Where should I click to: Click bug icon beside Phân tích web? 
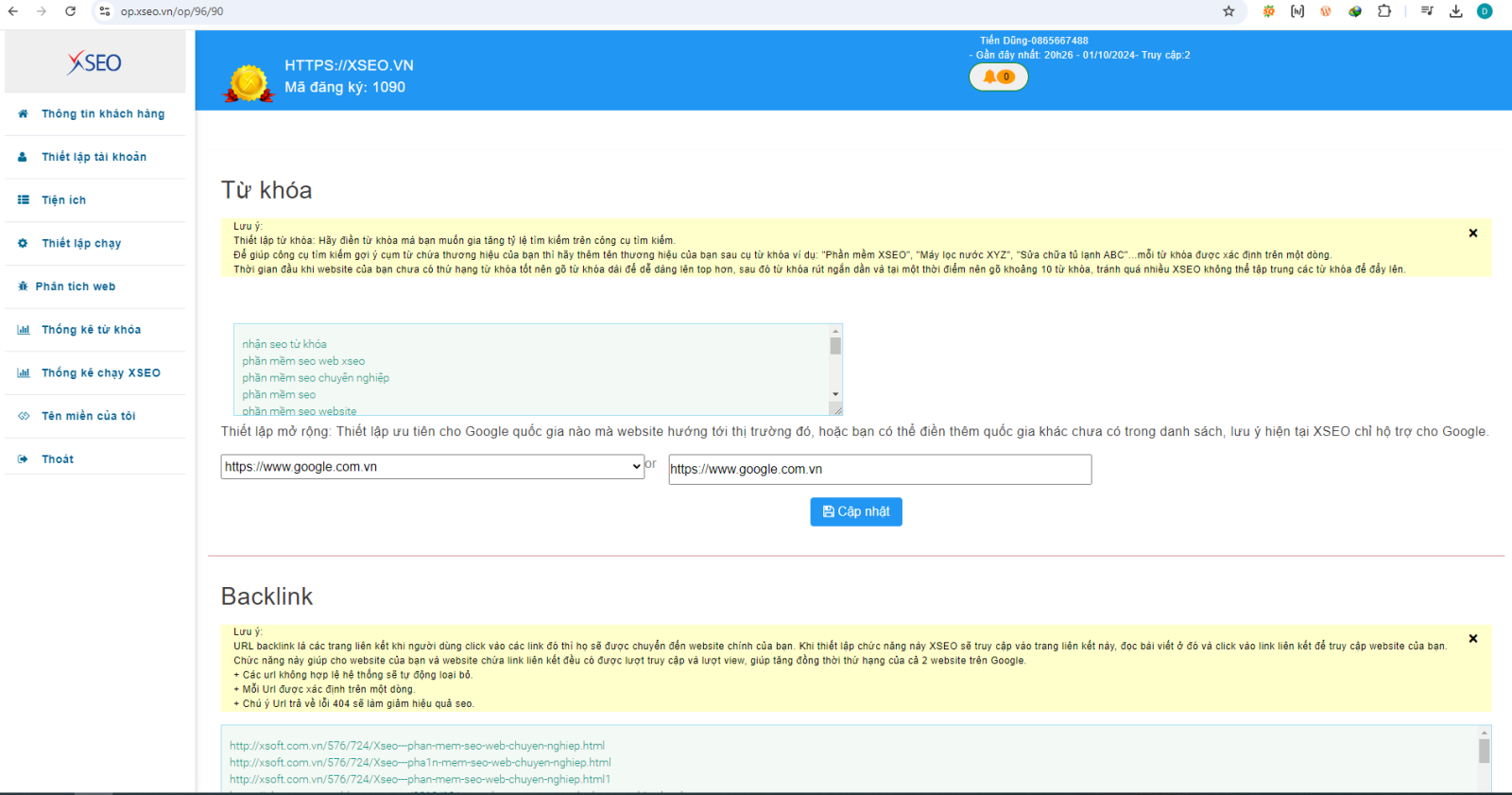coord(23,286)
